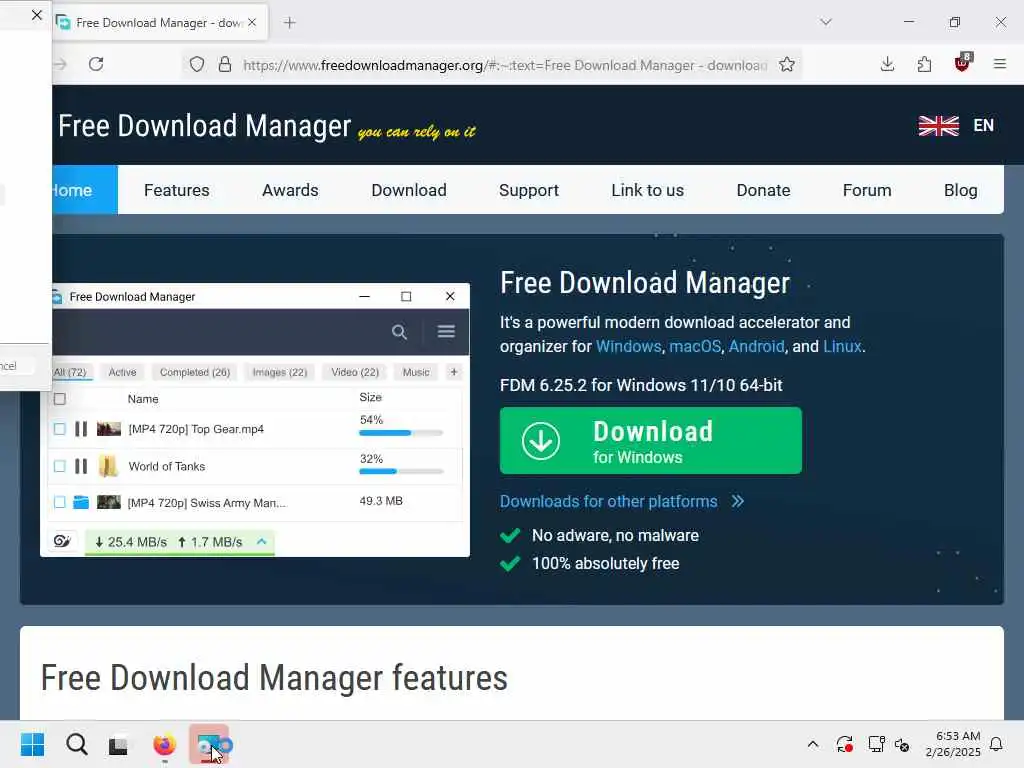Open the Firefox downloads panel icon

point(887,64)
